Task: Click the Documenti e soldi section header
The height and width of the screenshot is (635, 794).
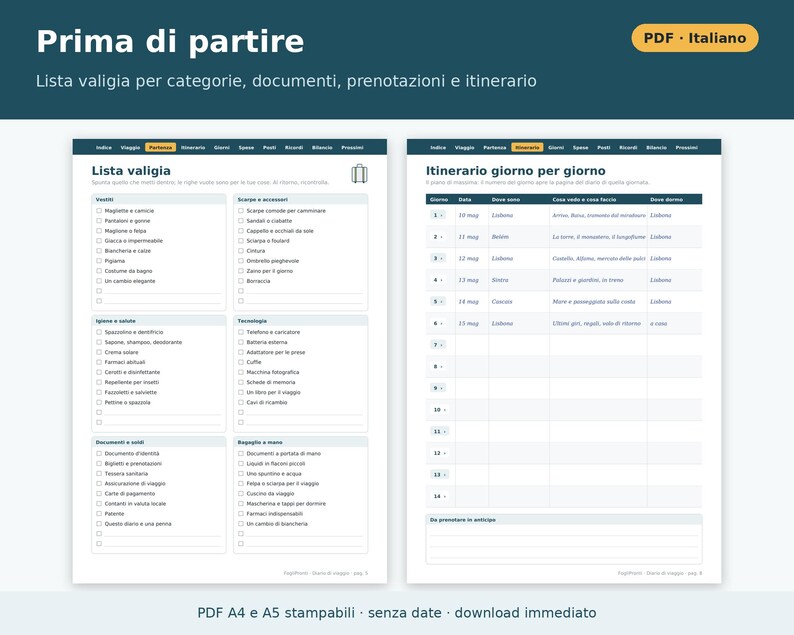Action: pyautogui.click(x=158, y=442)
